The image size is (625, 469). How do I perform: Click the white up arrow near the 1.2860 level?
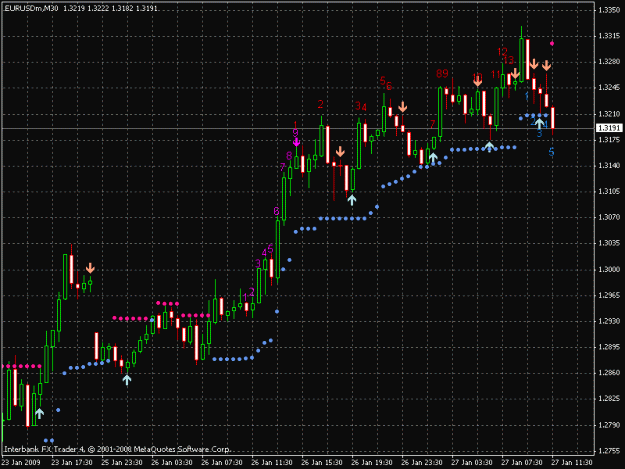click(127, 379)
